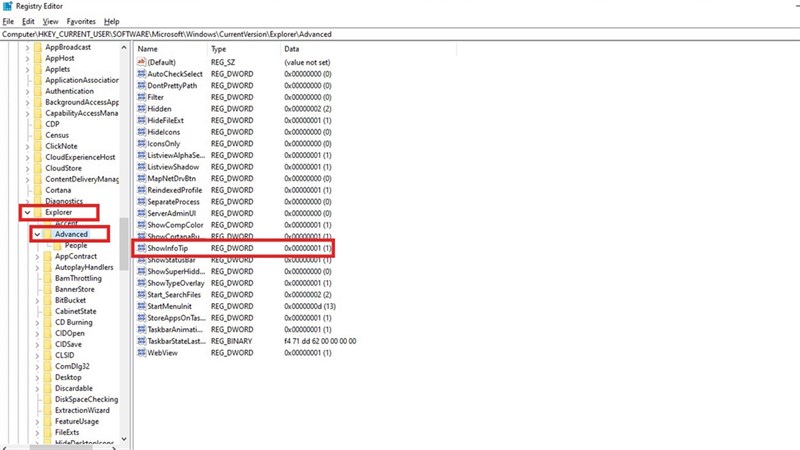Expand the AppBroadcast key

[x=28, y=47]
